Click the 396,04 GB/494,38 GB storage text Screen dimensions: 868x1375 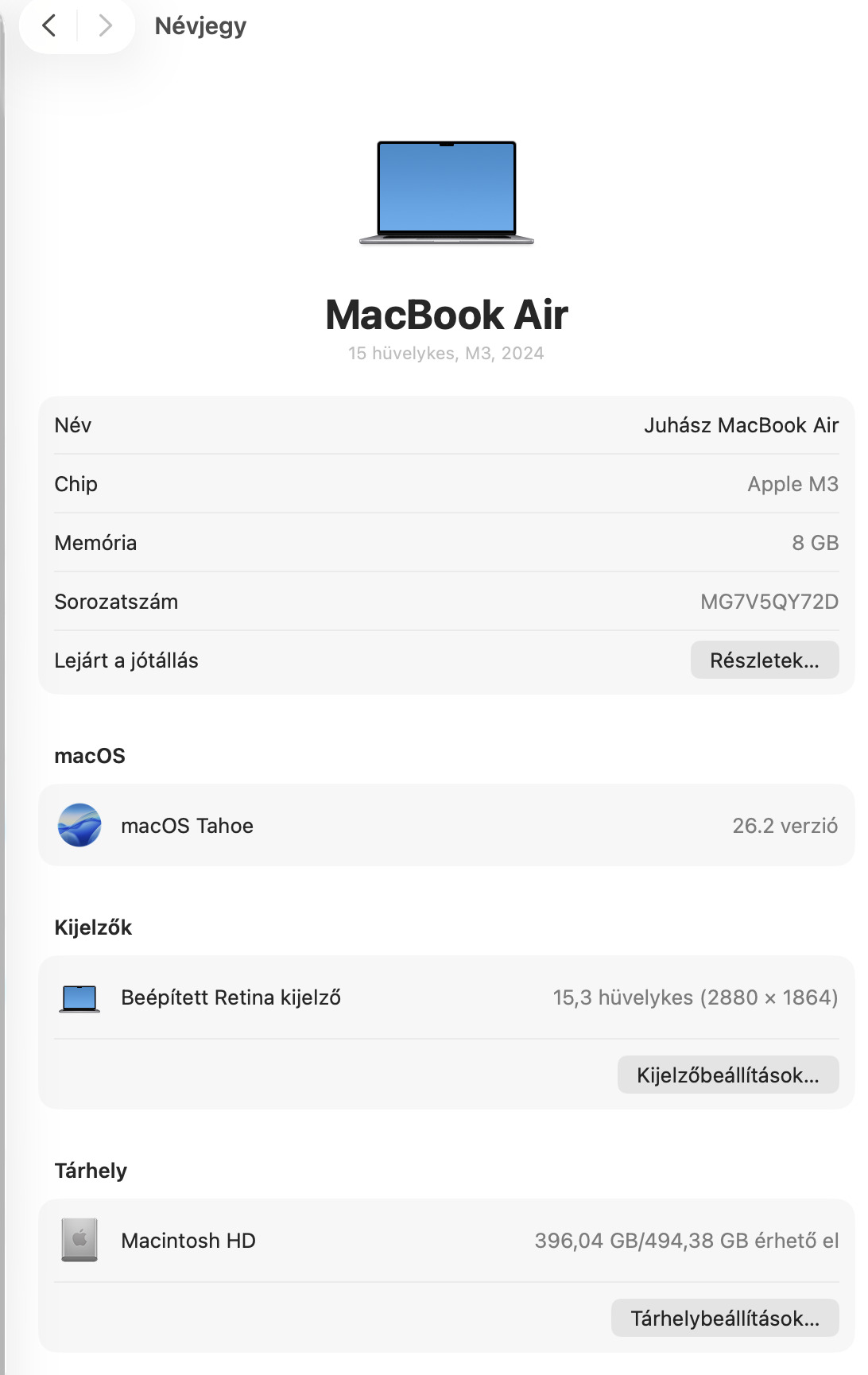pos(687,1241)
